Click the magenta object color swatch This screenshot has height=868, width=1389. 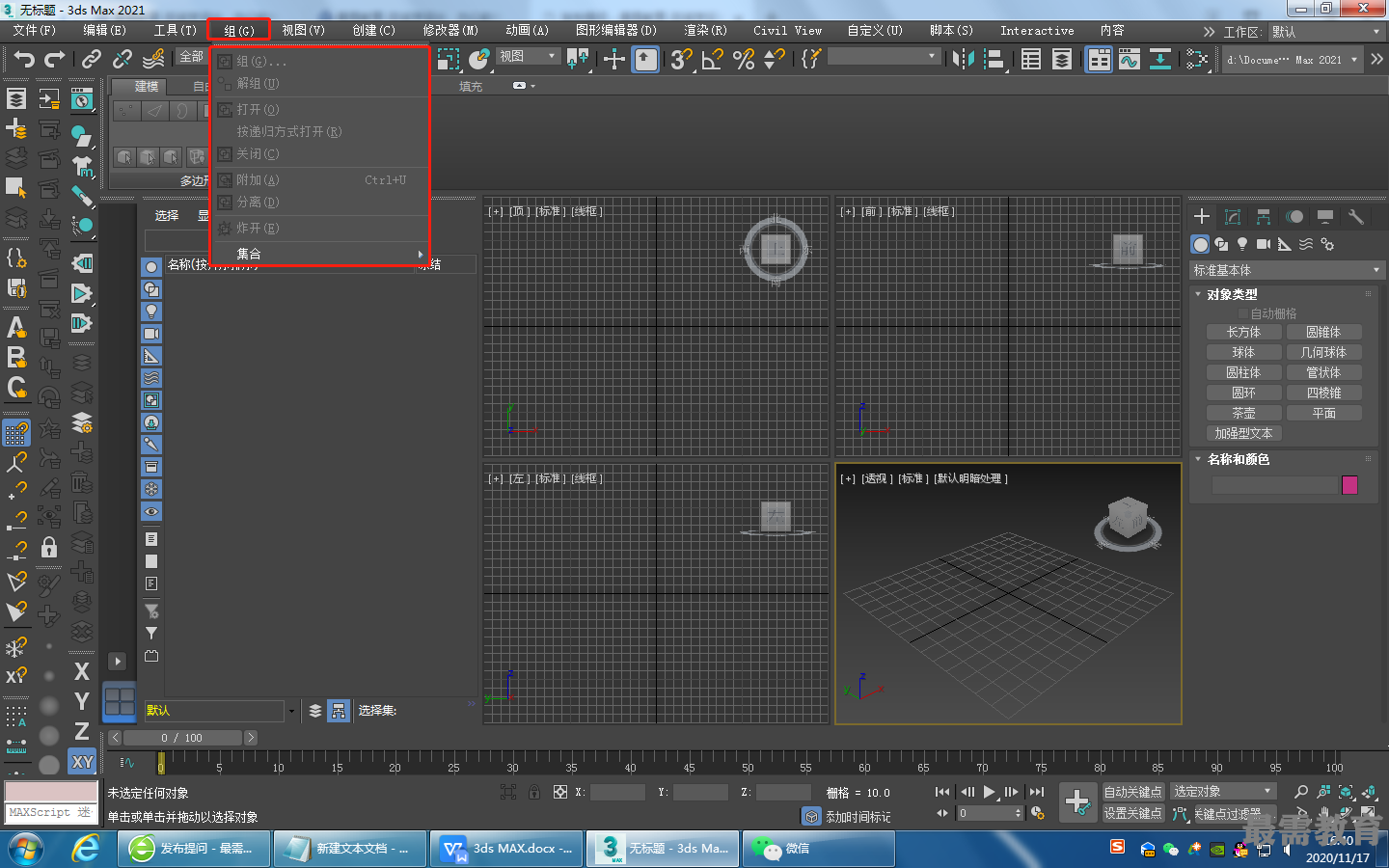tap(1349, 485)
